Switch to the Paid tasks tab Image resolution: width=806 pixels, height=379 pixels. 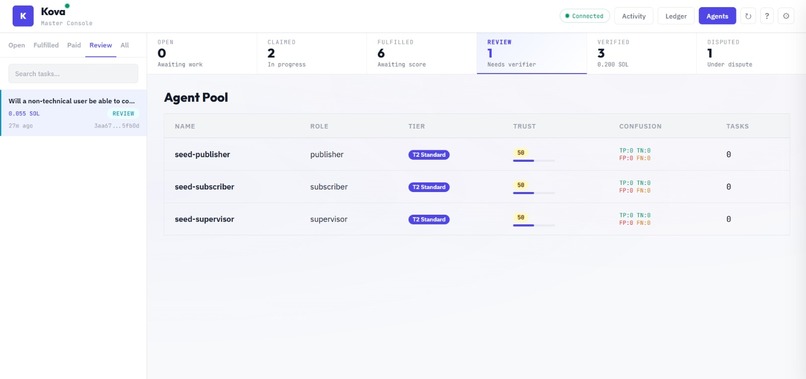[x=74, y=45]
